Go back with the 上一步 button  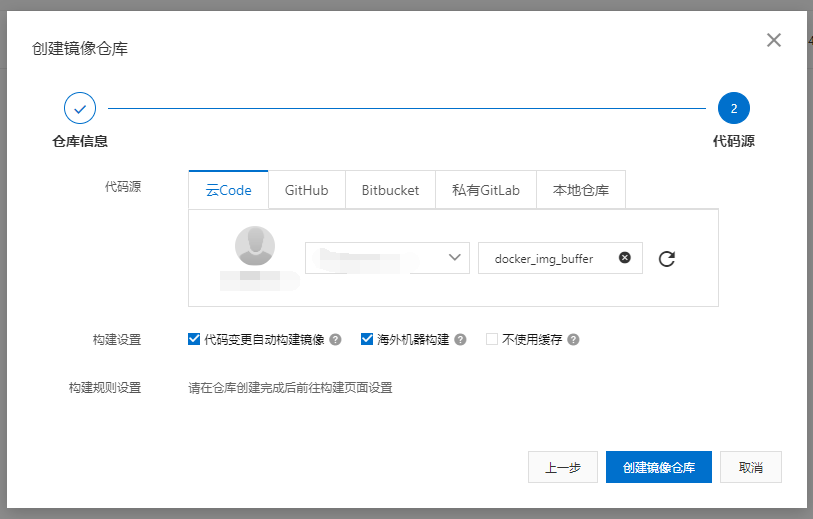563,467
